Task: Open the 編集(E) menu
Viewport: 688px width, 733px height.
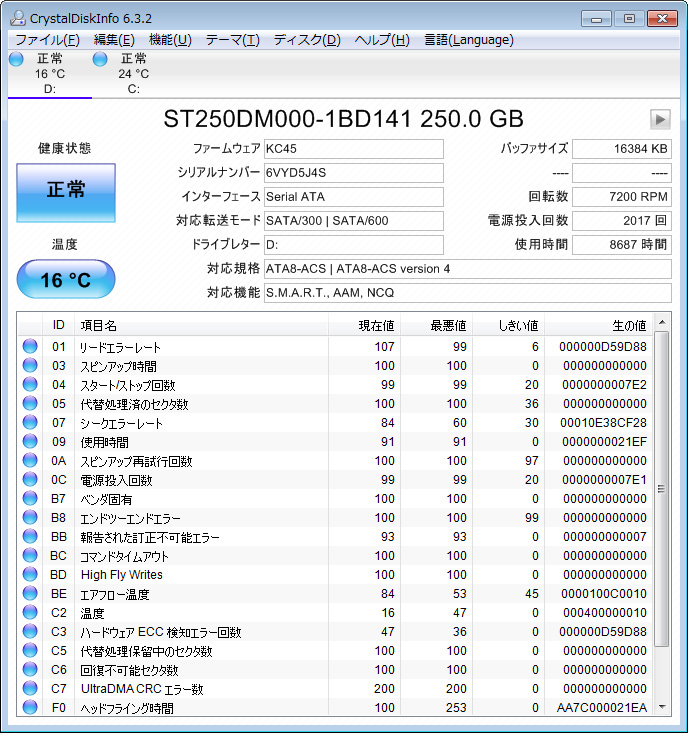Action: pos(114,40)
